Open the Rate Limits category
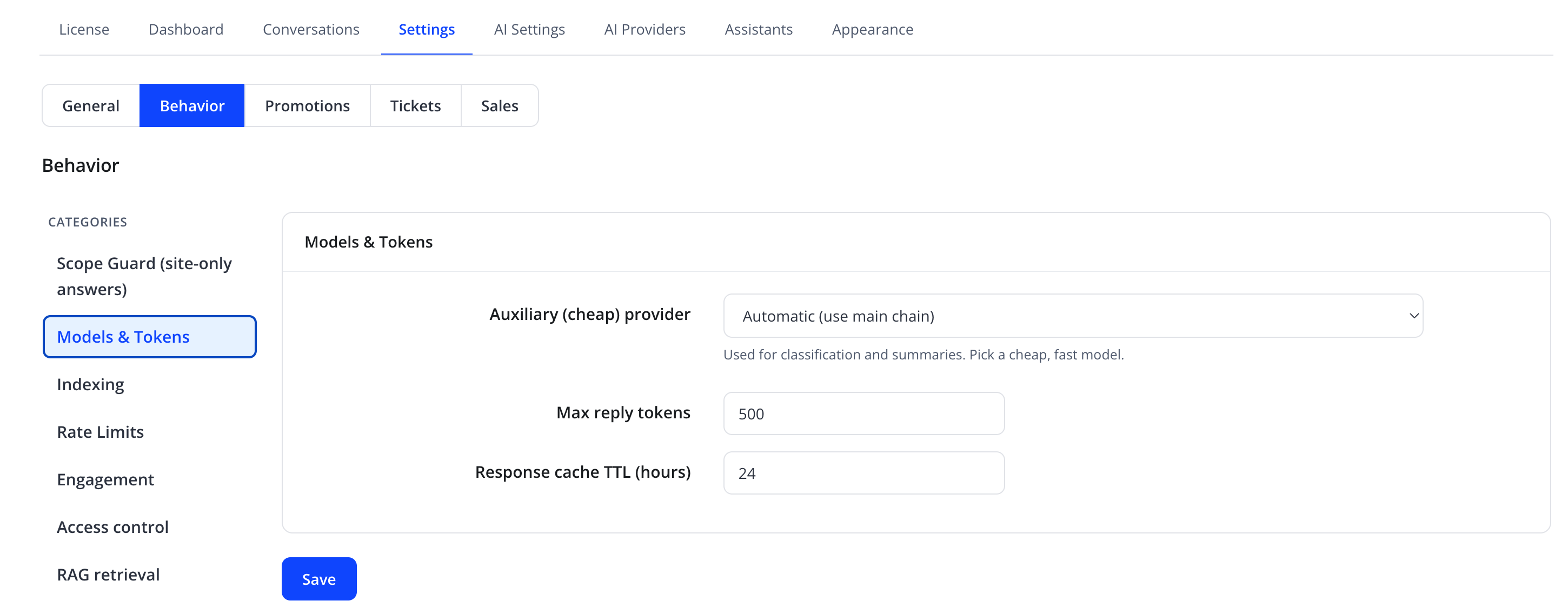Viewport: 1568px width, 614px height. pos(149,431)
